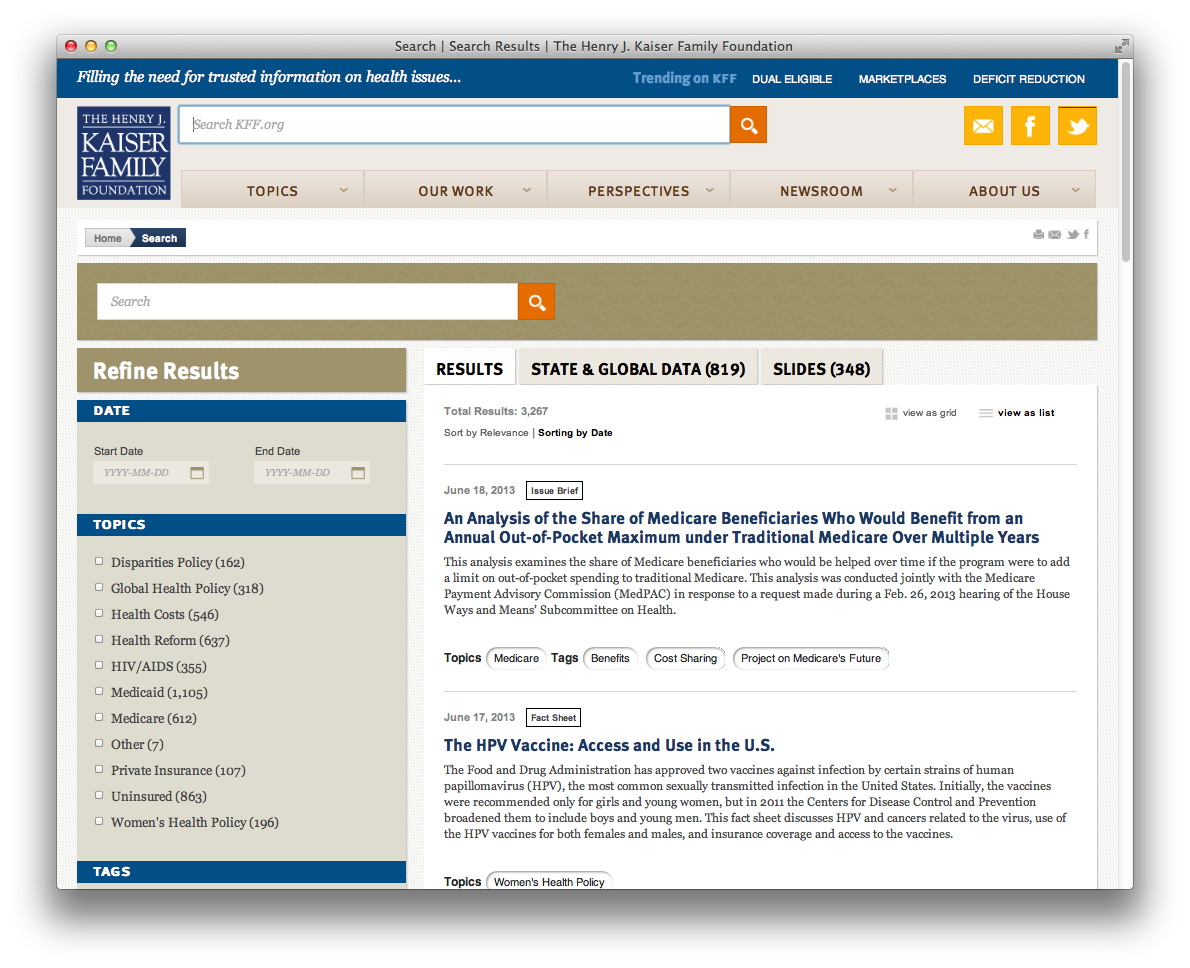Click the End Date input field
Image resolution: width=1190 pixels, height=968 pixels.
(311, 473)
